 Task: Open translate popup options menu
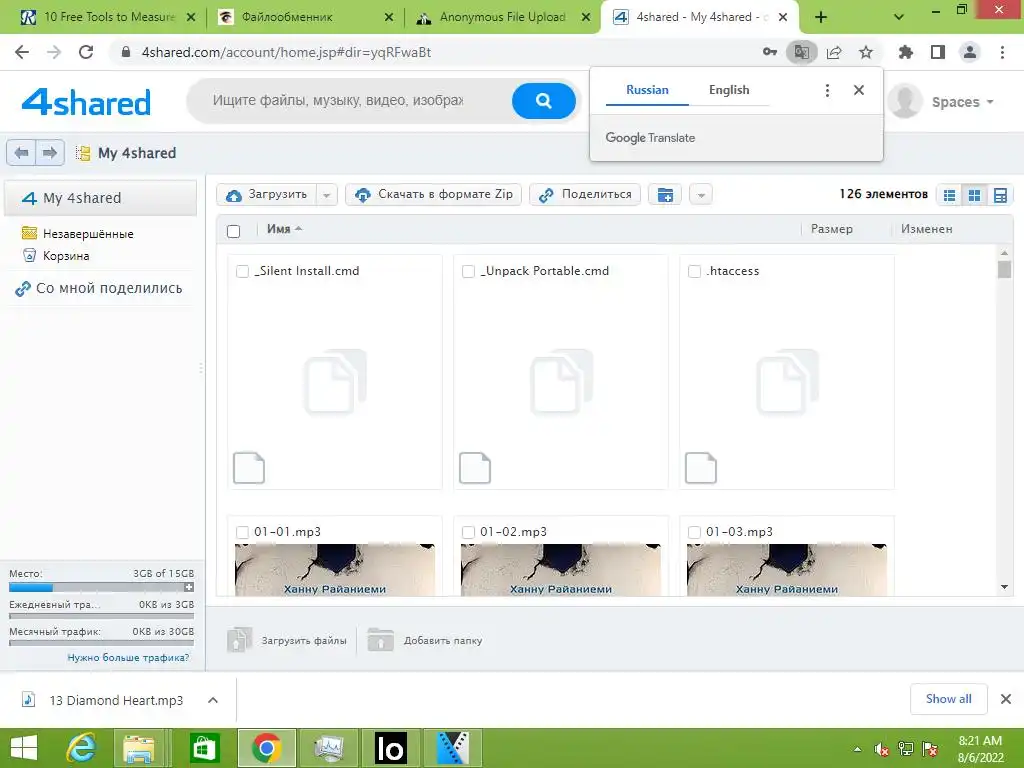(x=827, y=90)
